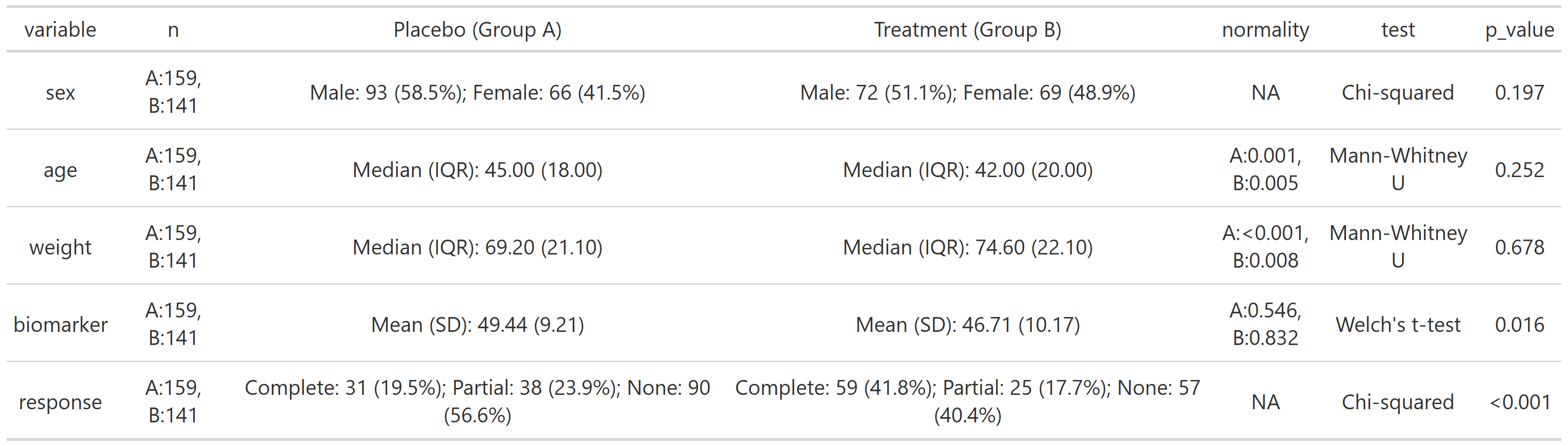
Task: Select the 'p_value' column header
Action: (x=1519, y=30)
